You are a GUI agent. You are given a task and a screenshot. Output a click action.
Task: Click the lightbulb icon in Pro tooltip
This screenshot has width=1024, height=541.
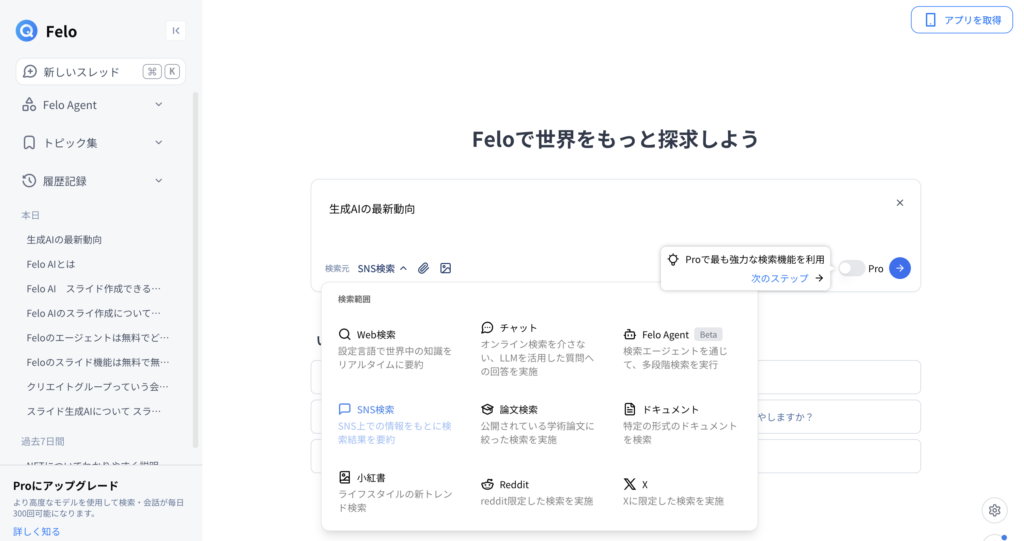point(673,259)
